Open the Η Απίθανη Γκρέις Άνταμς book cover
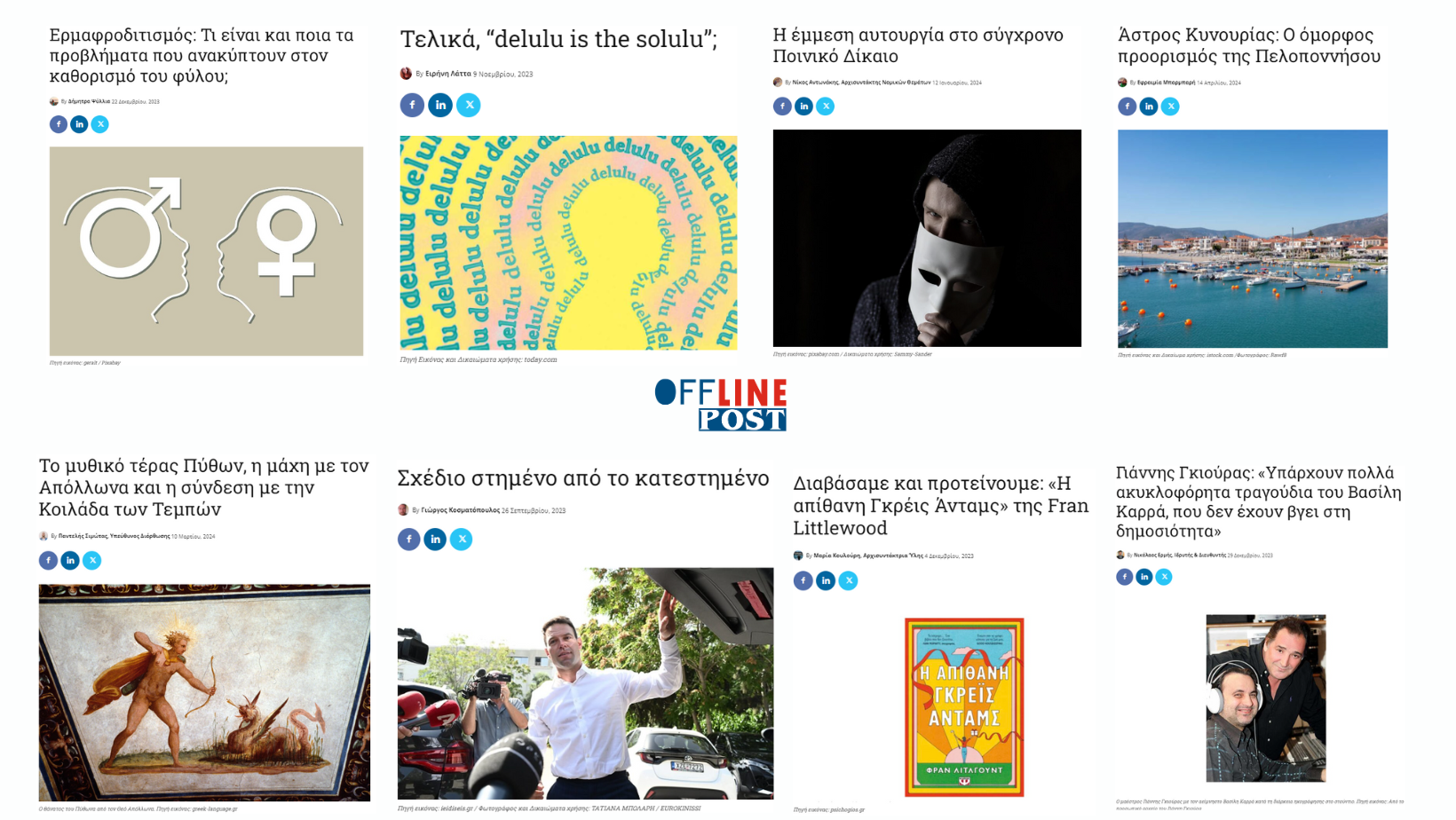The image size is (1456, 820). click(x=964, y=707)
